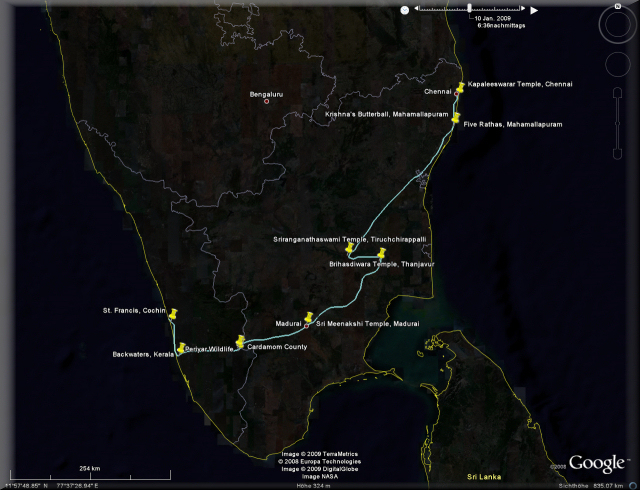Image resolution: width=640 pixels, height=490 pixels.
Task: Click the 10 Jan. 2009 date label
Action: point(493,18)
